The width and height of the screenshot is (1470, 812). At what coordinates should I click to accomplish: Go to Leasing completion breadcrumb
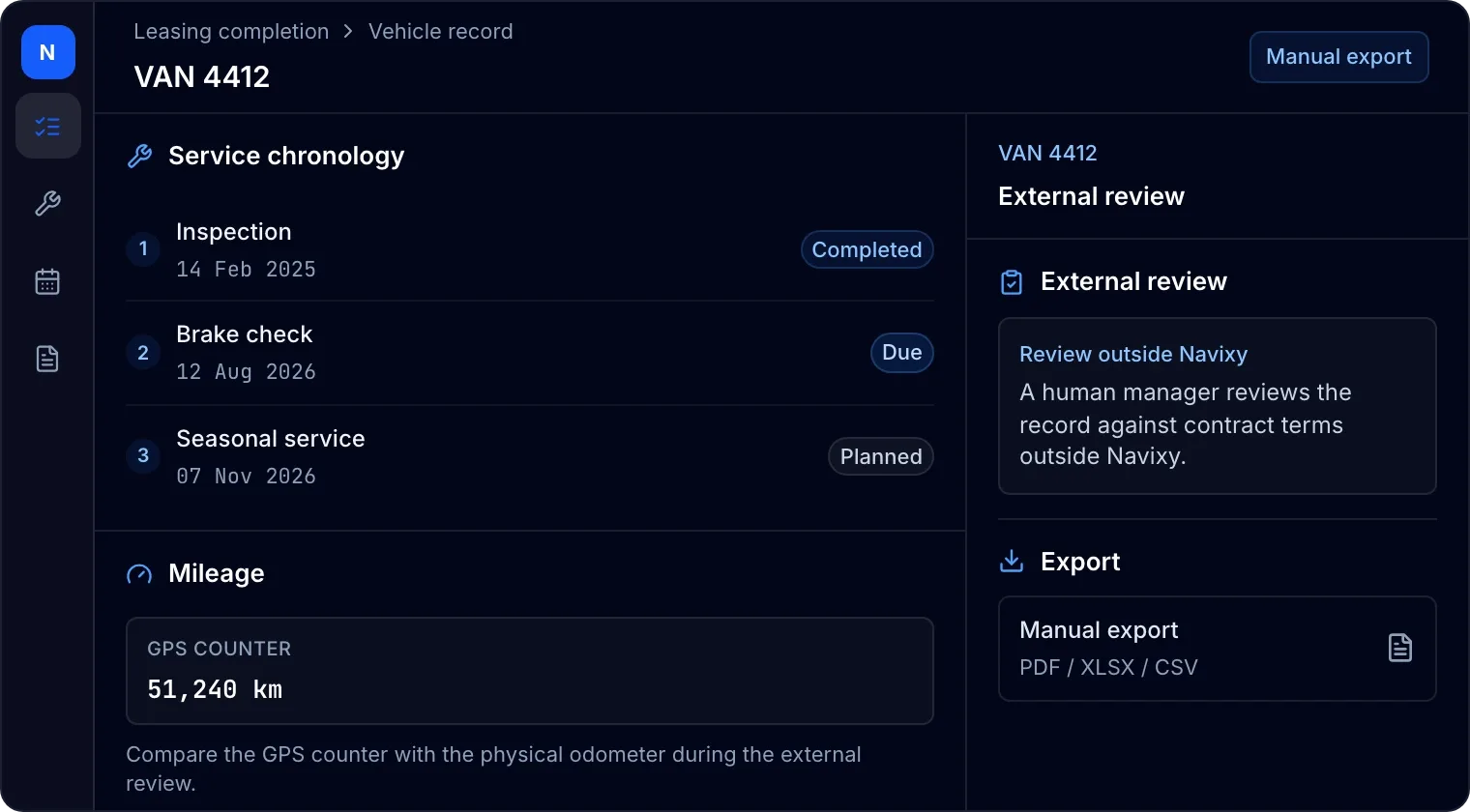[231, 31]
